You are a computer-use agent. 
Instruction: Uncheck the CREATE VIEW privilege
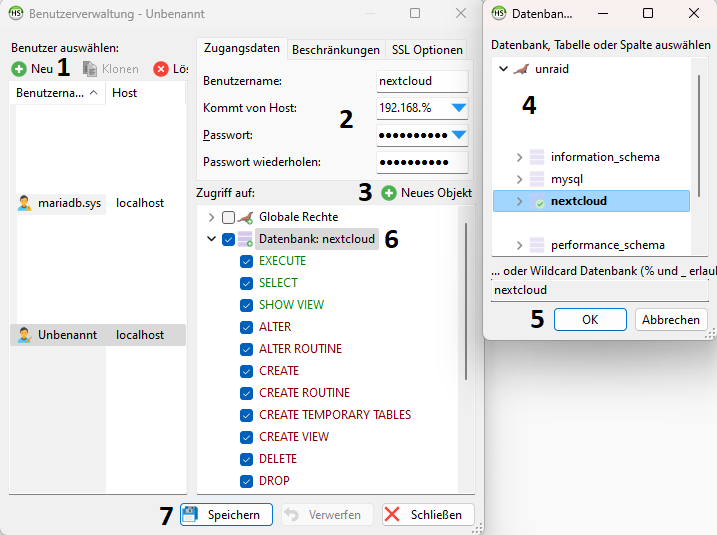[x=246, y=437]
